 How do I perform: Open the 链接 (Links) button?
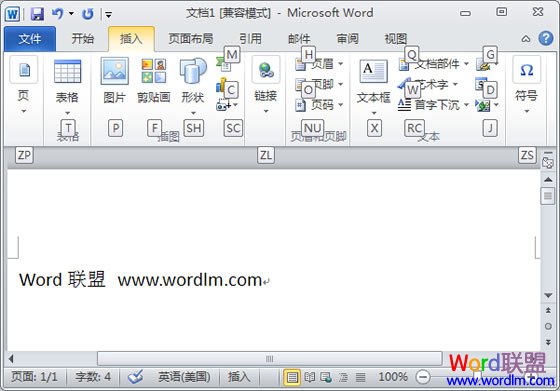[x=266, y=86]
